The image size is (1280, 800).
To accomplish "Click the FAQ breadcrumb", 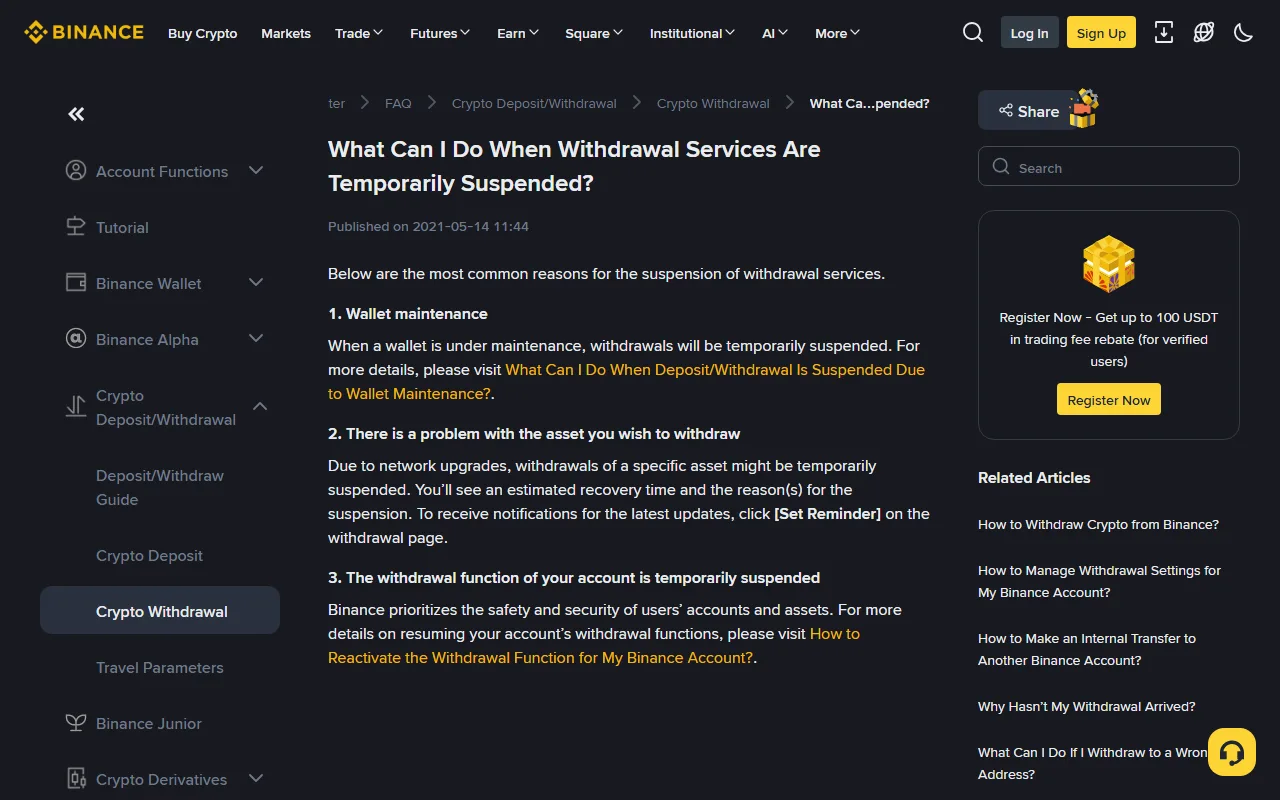I will coord(398,103).
